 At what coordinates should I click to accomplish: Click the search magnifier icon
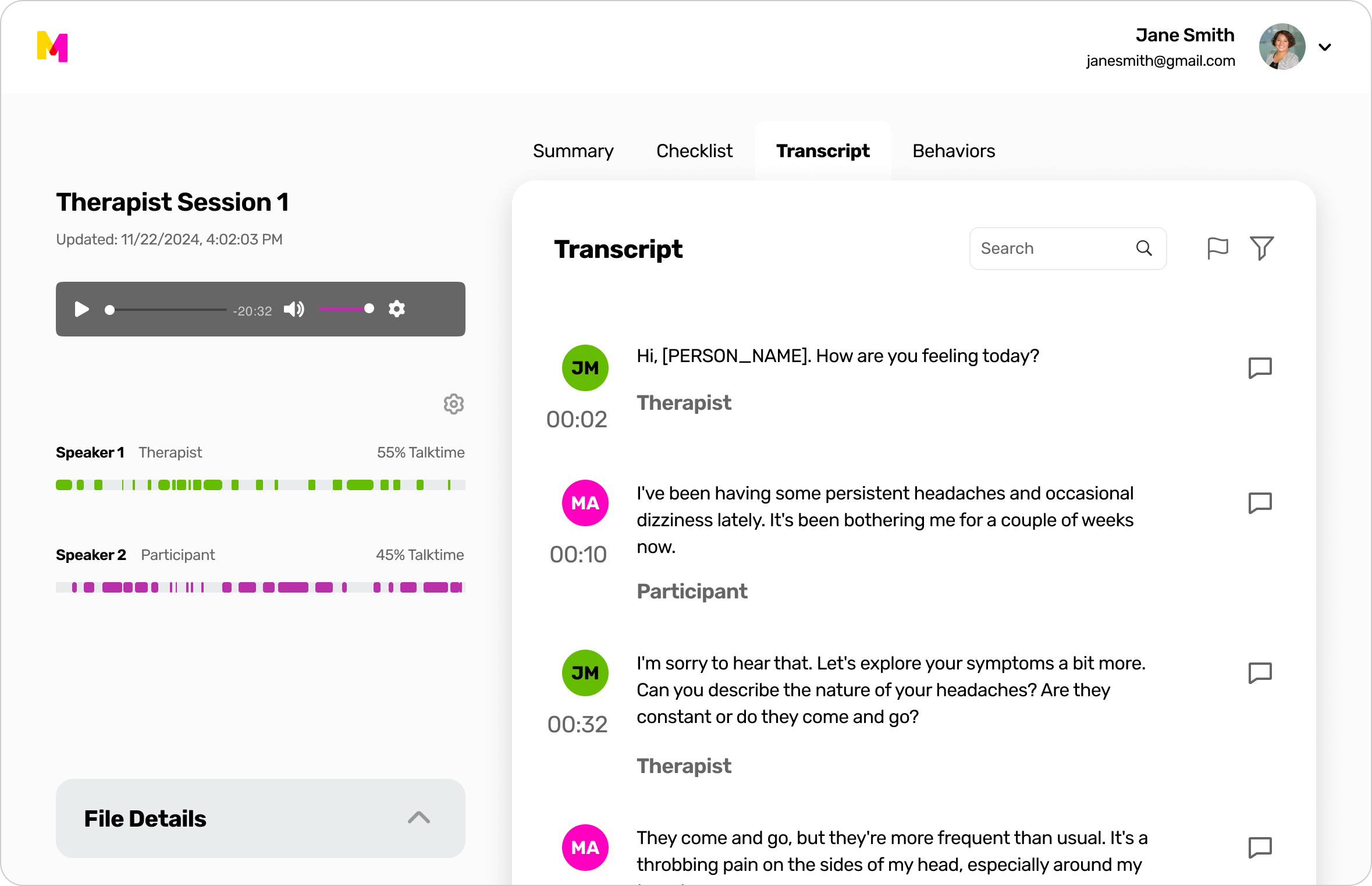tap(1144, 248)
